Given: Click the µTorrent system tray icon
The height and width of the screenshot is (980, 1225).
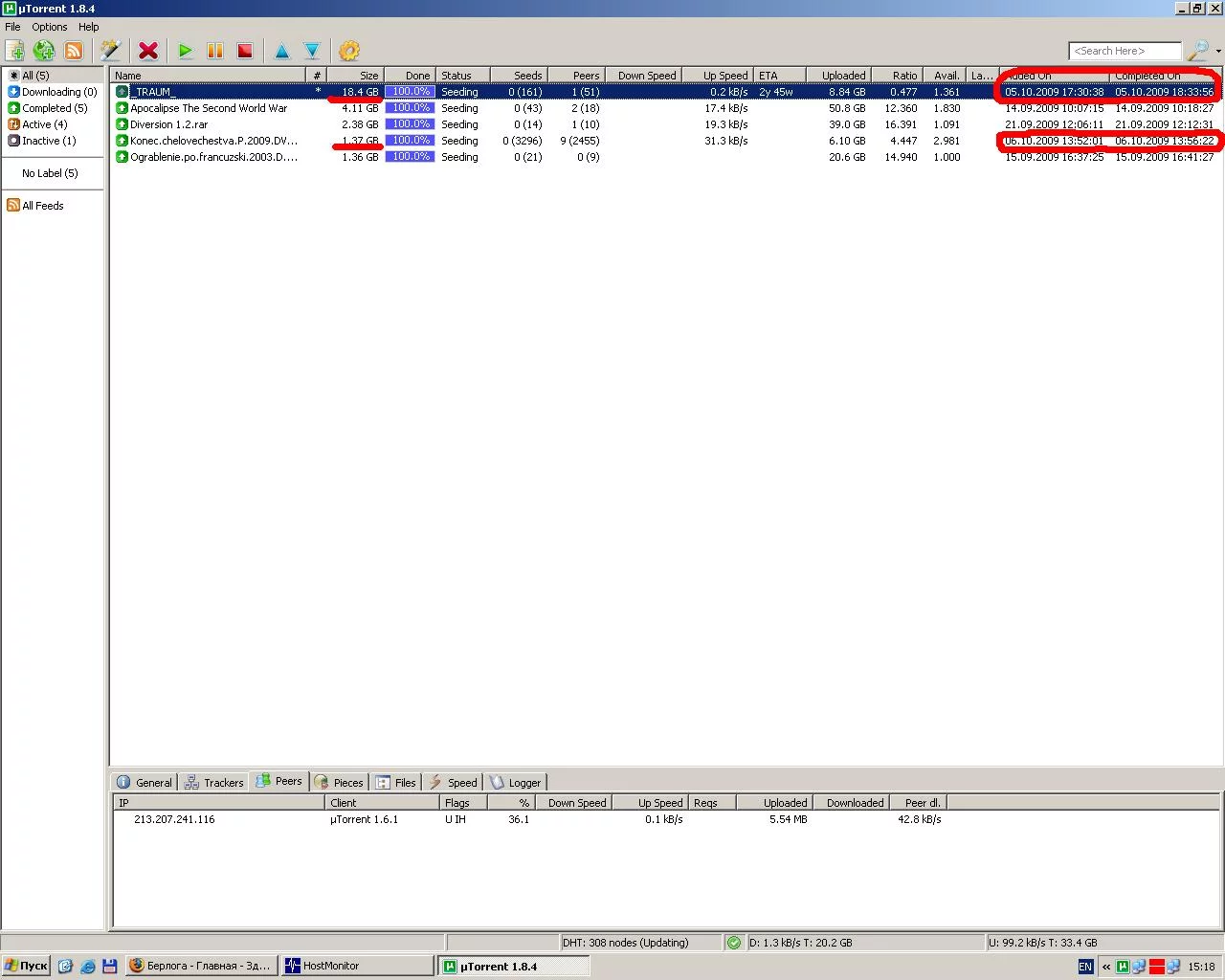Looking at the screenshot, I should 1124,967.
